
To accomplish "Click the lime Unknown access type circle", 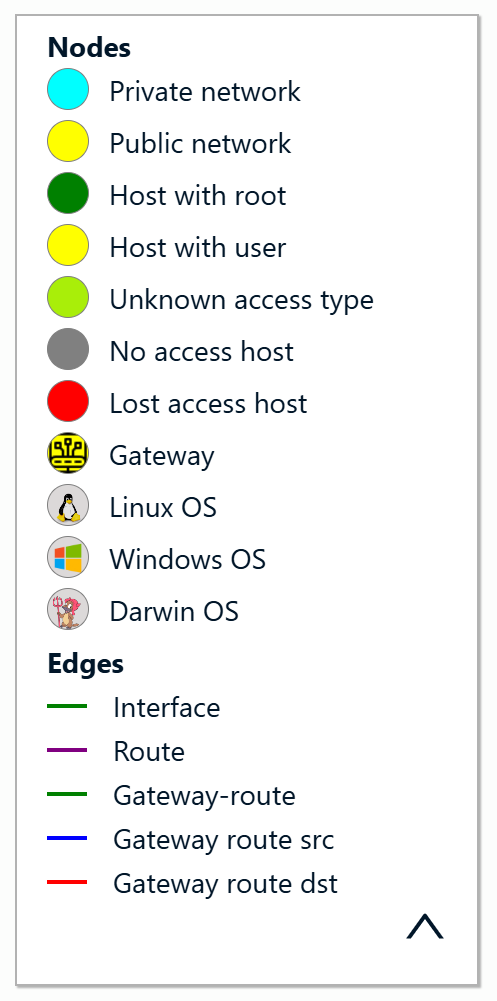I will 68,297.
